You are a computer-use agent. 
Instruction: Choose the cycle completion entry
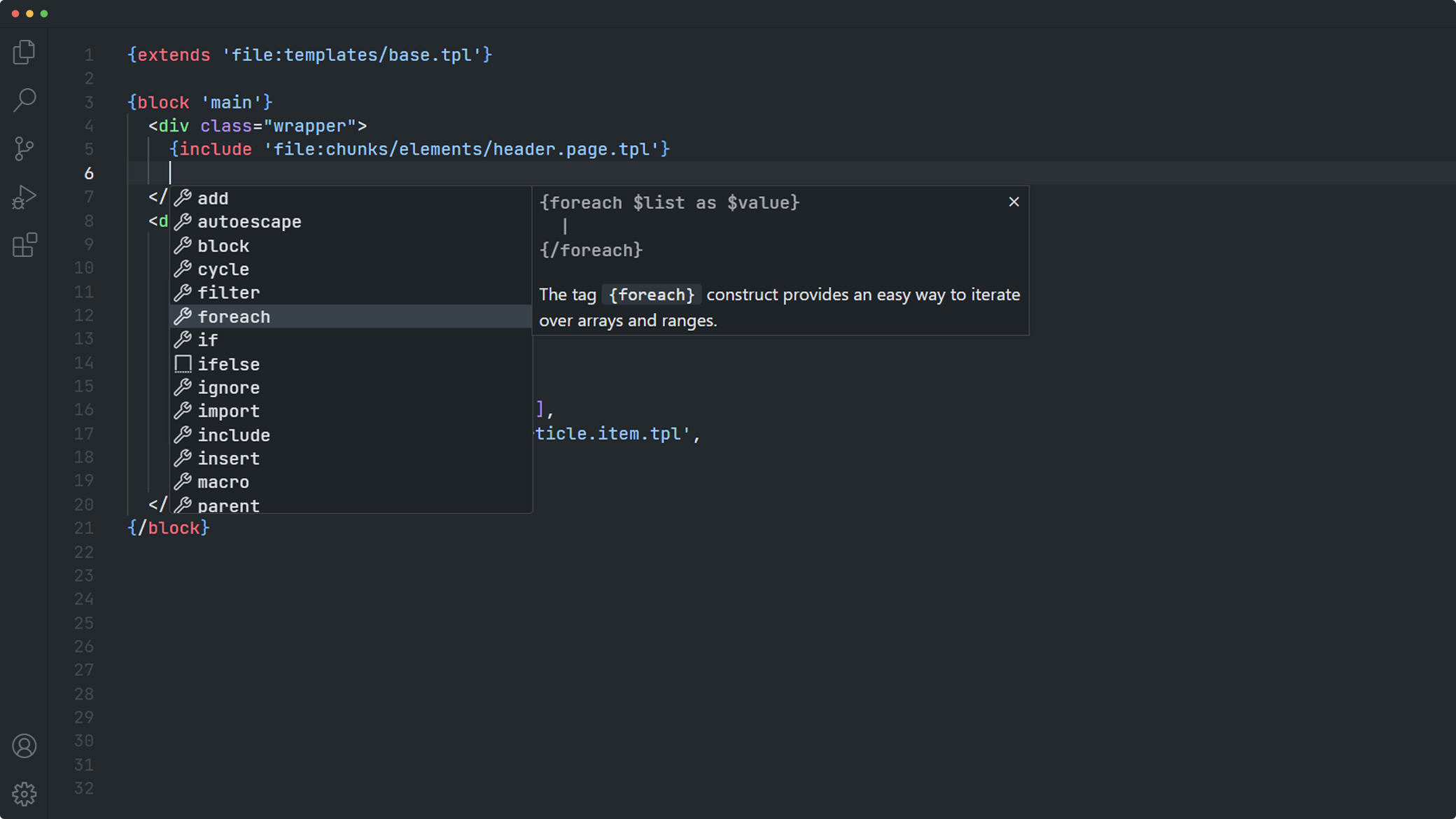point(223,269)
